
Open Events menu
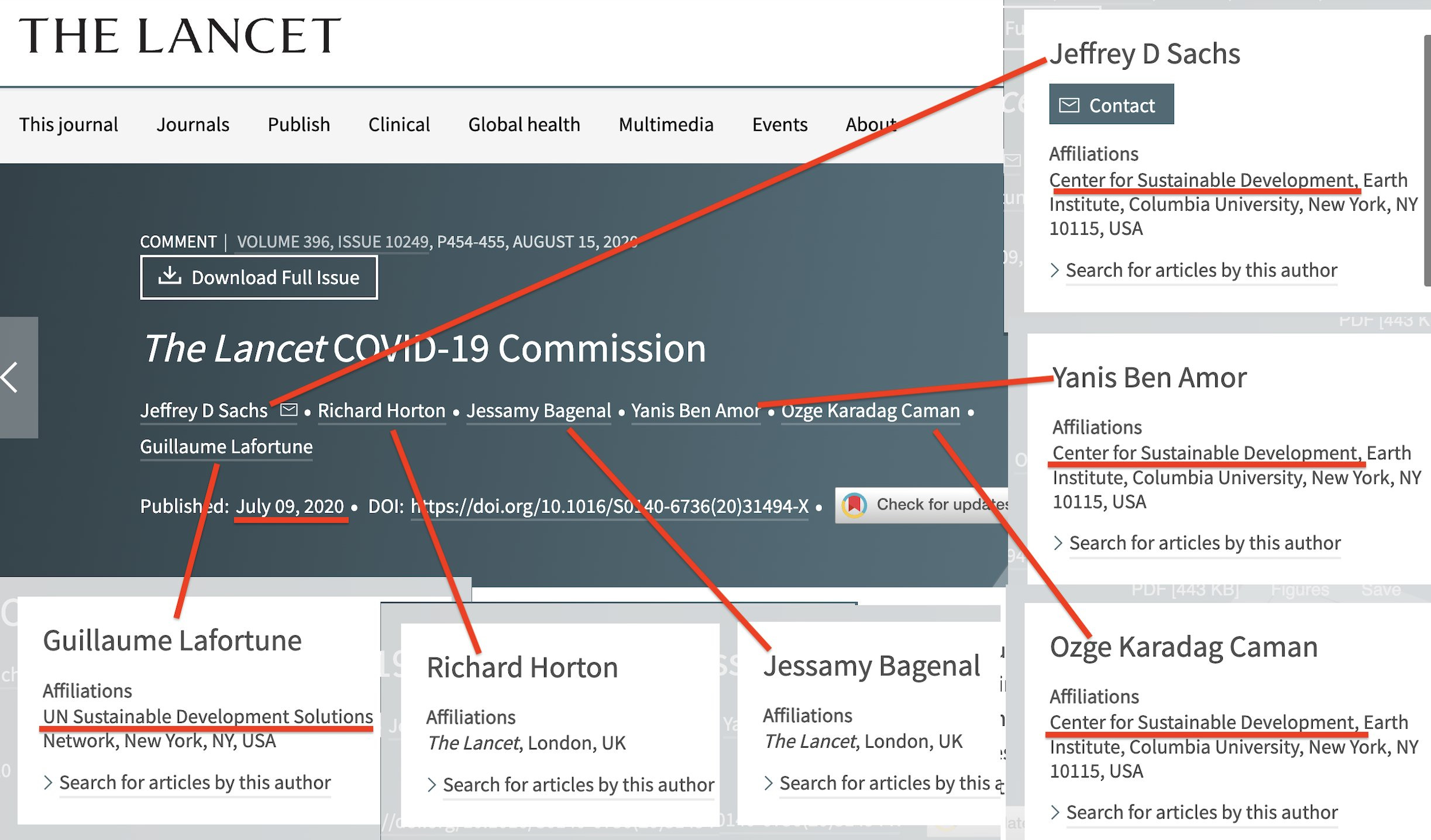click(x=780, y=125)
